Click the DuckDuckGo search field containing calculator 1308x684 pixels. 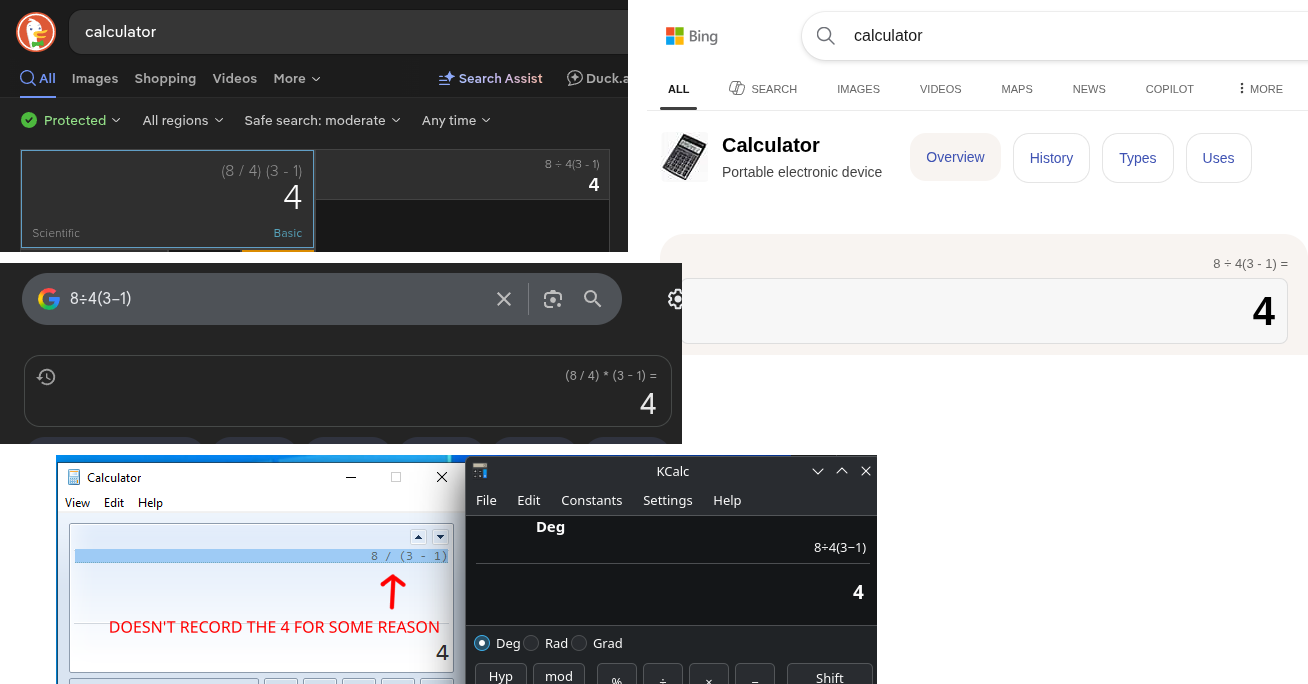pos(348,32)
